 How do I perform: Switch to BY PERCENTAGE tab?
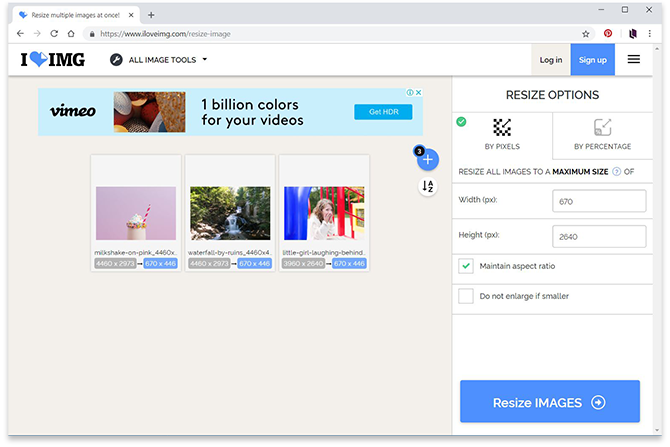(x=602, y=135)
